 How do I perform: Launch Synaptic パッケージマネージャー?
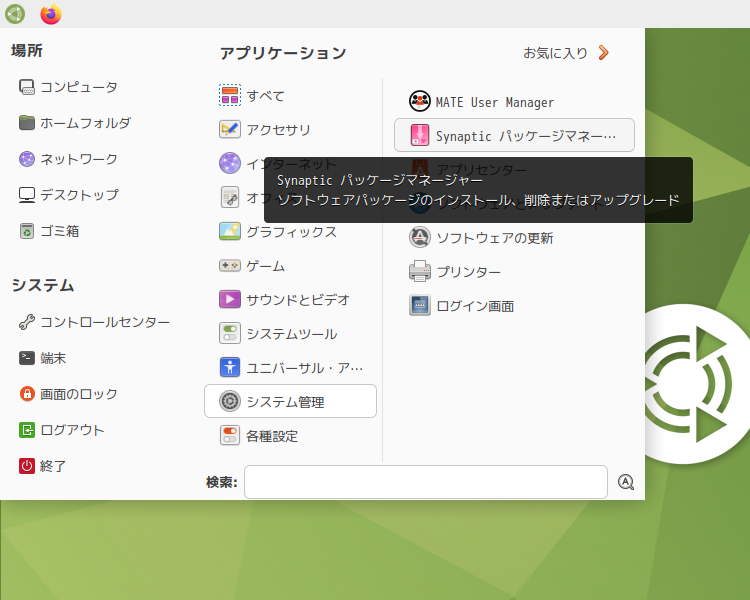coord(514,135)
